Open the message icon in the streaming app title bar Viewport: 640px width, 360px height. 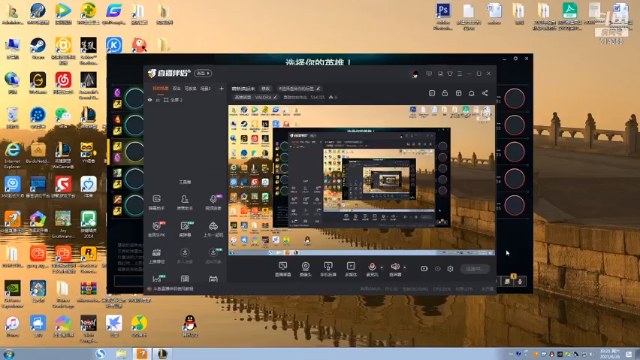coord(429,74)
